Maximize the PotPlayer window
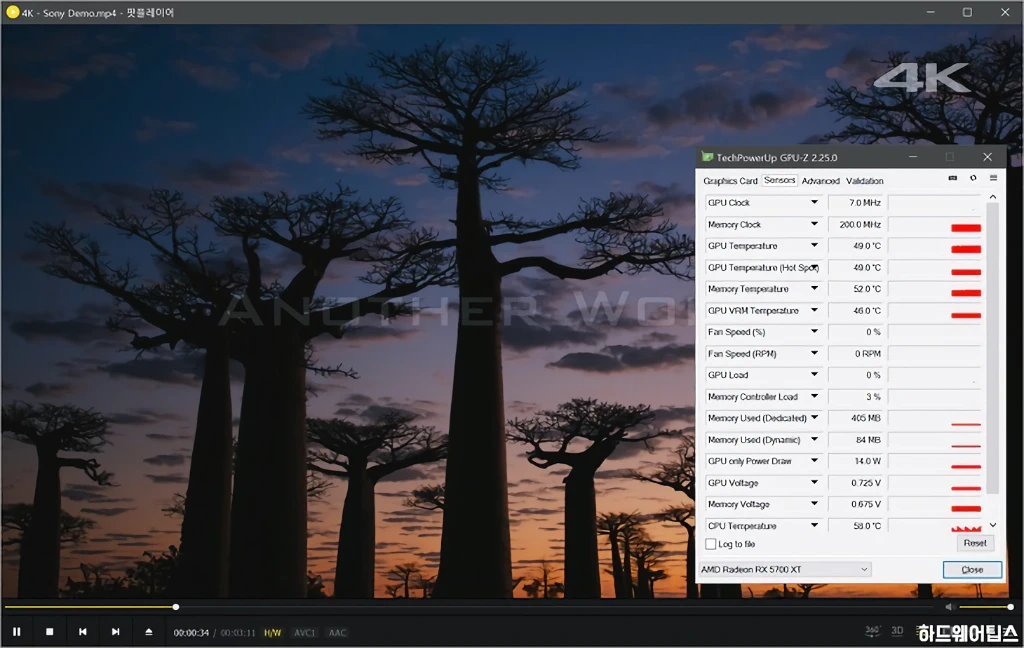This screenshot has width=1024, height=648. click(967, 12)
